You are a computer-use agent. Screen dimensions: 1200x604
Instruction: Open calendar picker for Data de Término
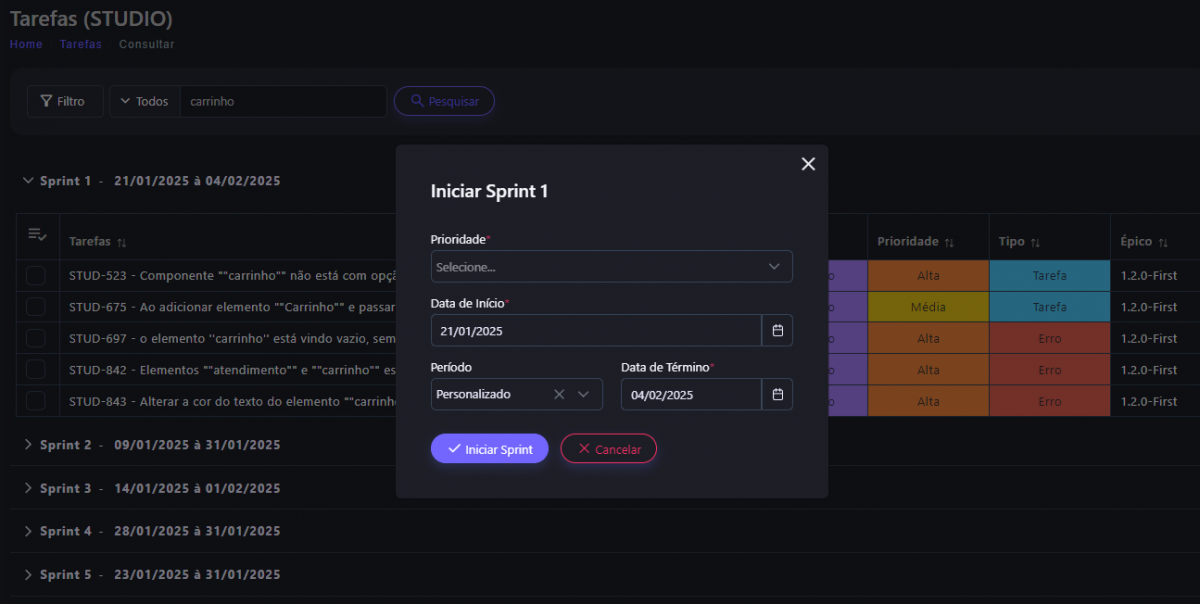point(777,395)
